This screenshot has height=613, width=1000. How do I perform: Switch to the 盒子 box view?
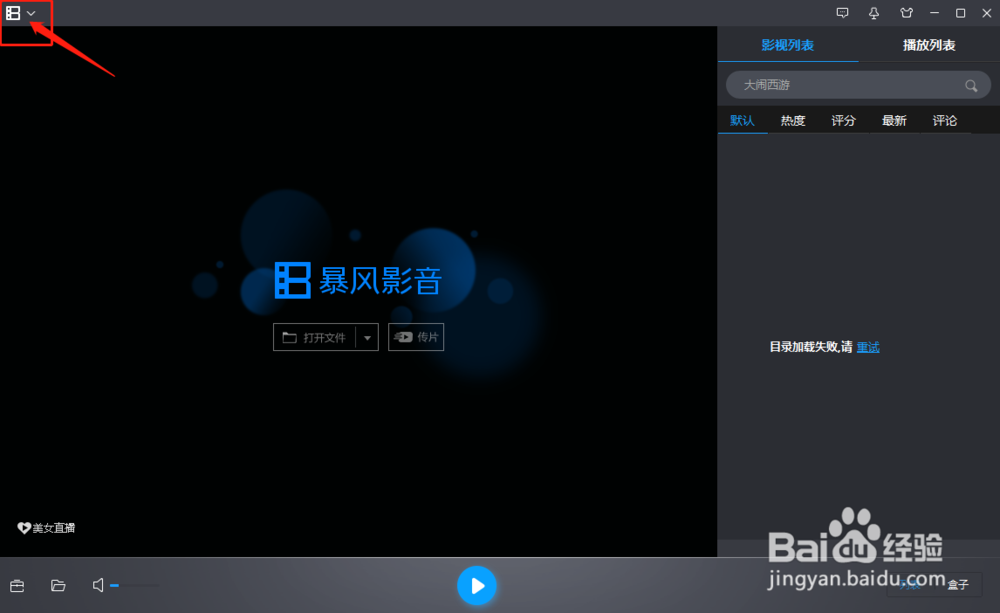958,584
